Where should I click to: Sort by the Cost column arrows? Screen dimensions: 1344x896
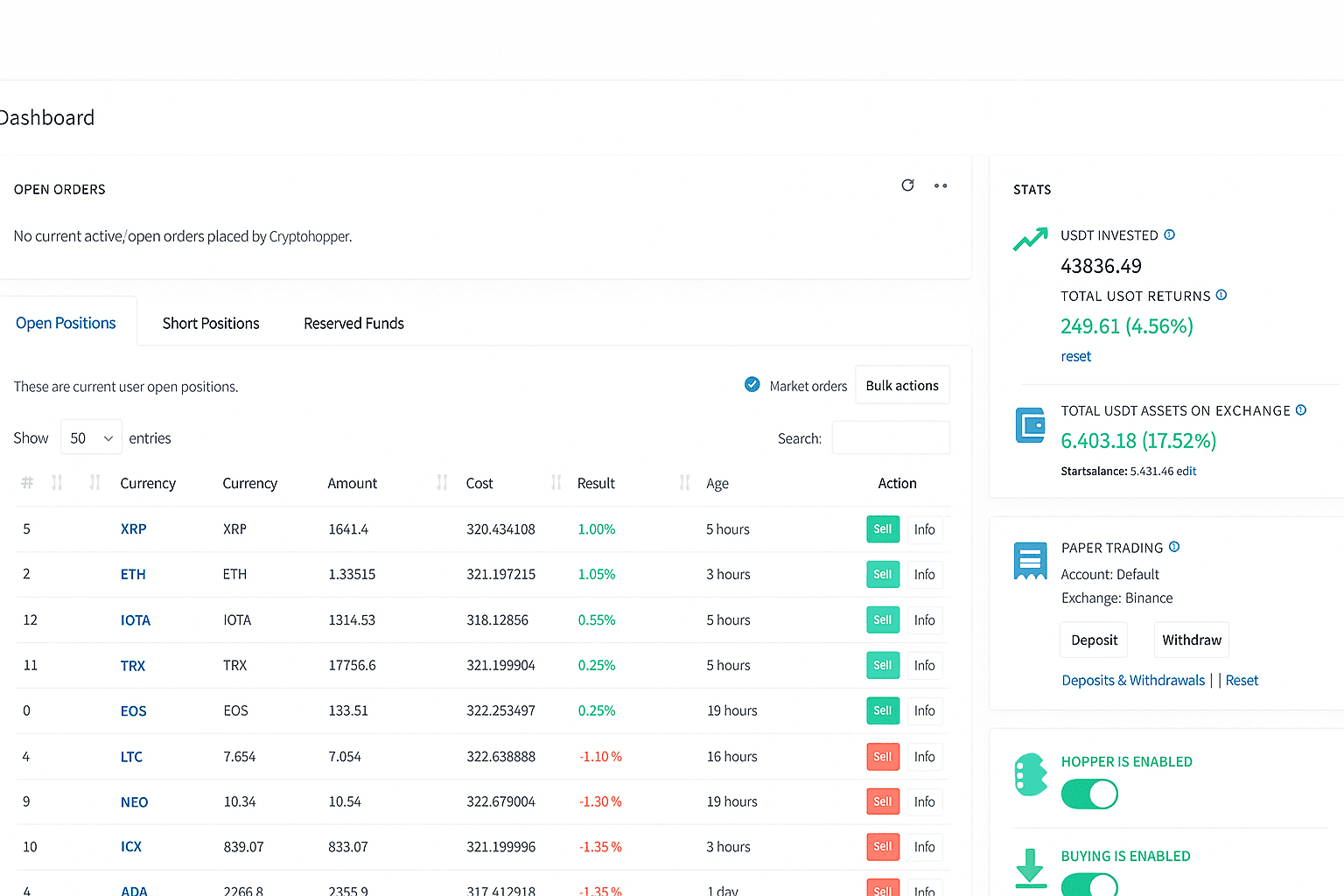click(x=556, y=482)
